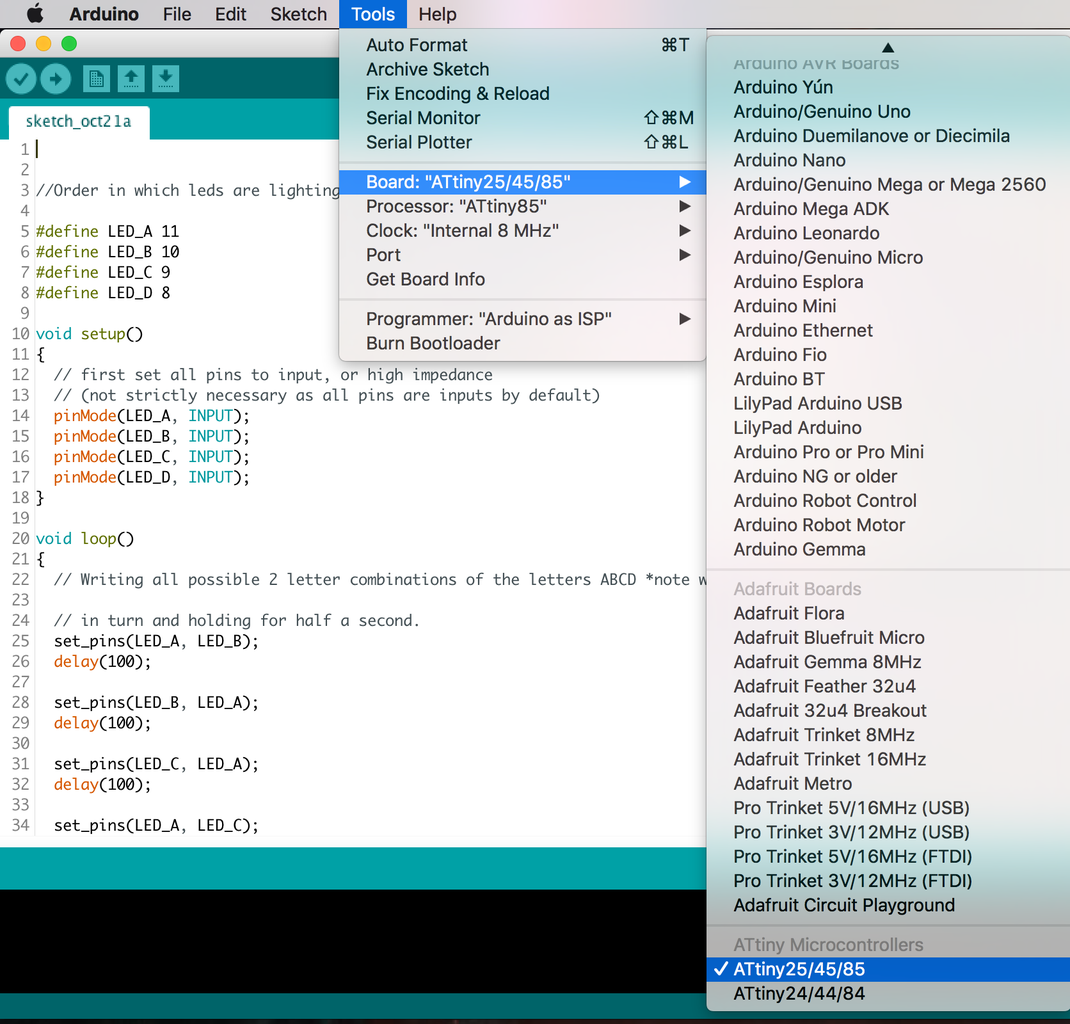1070x1024 pixels.
Task: Open a sketch via the open icon
Action: coord(131,79)
